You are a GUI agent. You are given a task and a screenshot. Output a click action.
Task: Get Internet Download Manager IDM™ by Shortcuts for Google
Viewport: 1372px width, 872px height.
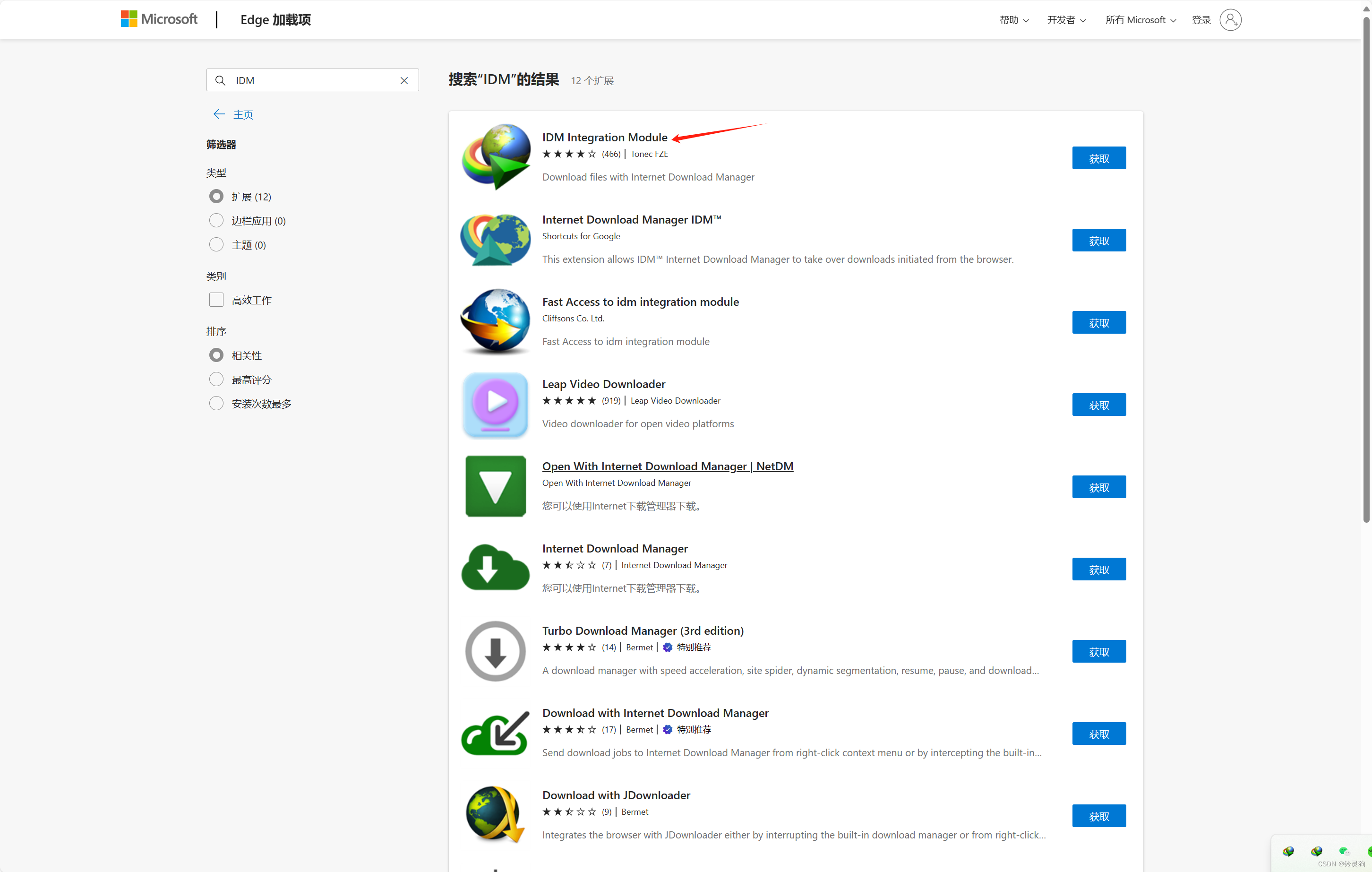click(1098, 241)
